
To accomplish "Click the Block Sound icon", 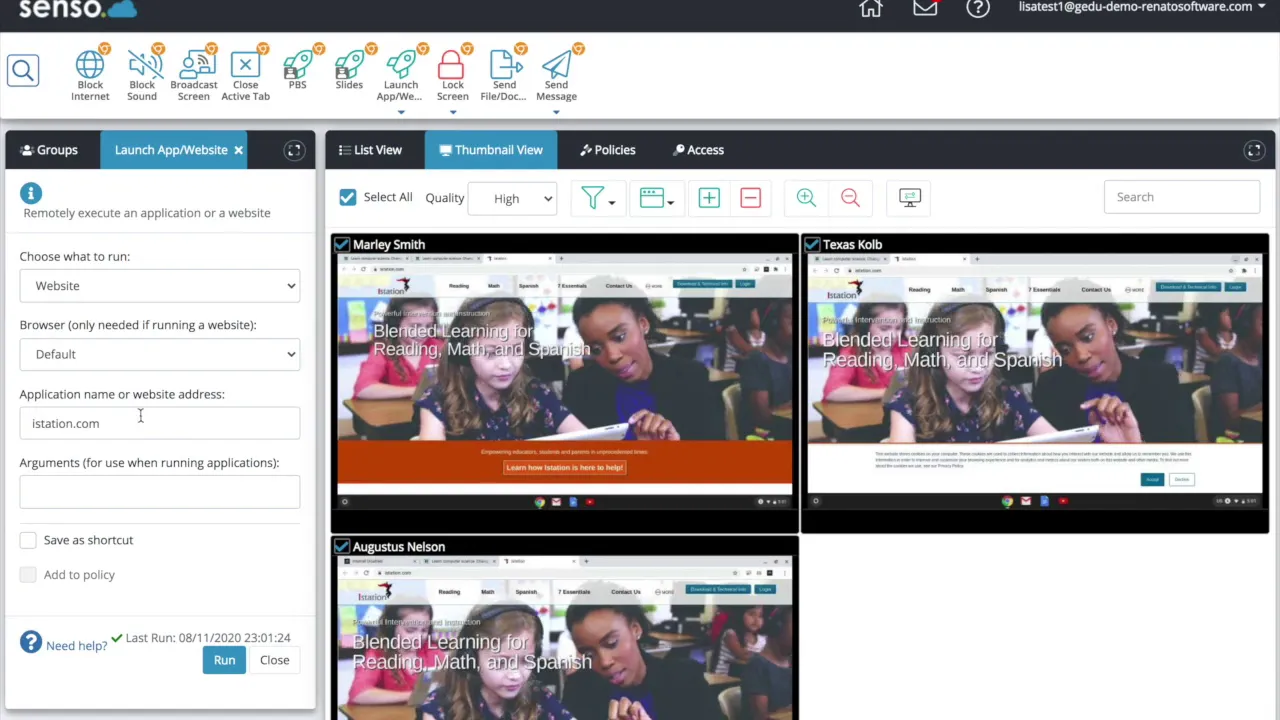I will pyautogui.click(x=143, y=65).
